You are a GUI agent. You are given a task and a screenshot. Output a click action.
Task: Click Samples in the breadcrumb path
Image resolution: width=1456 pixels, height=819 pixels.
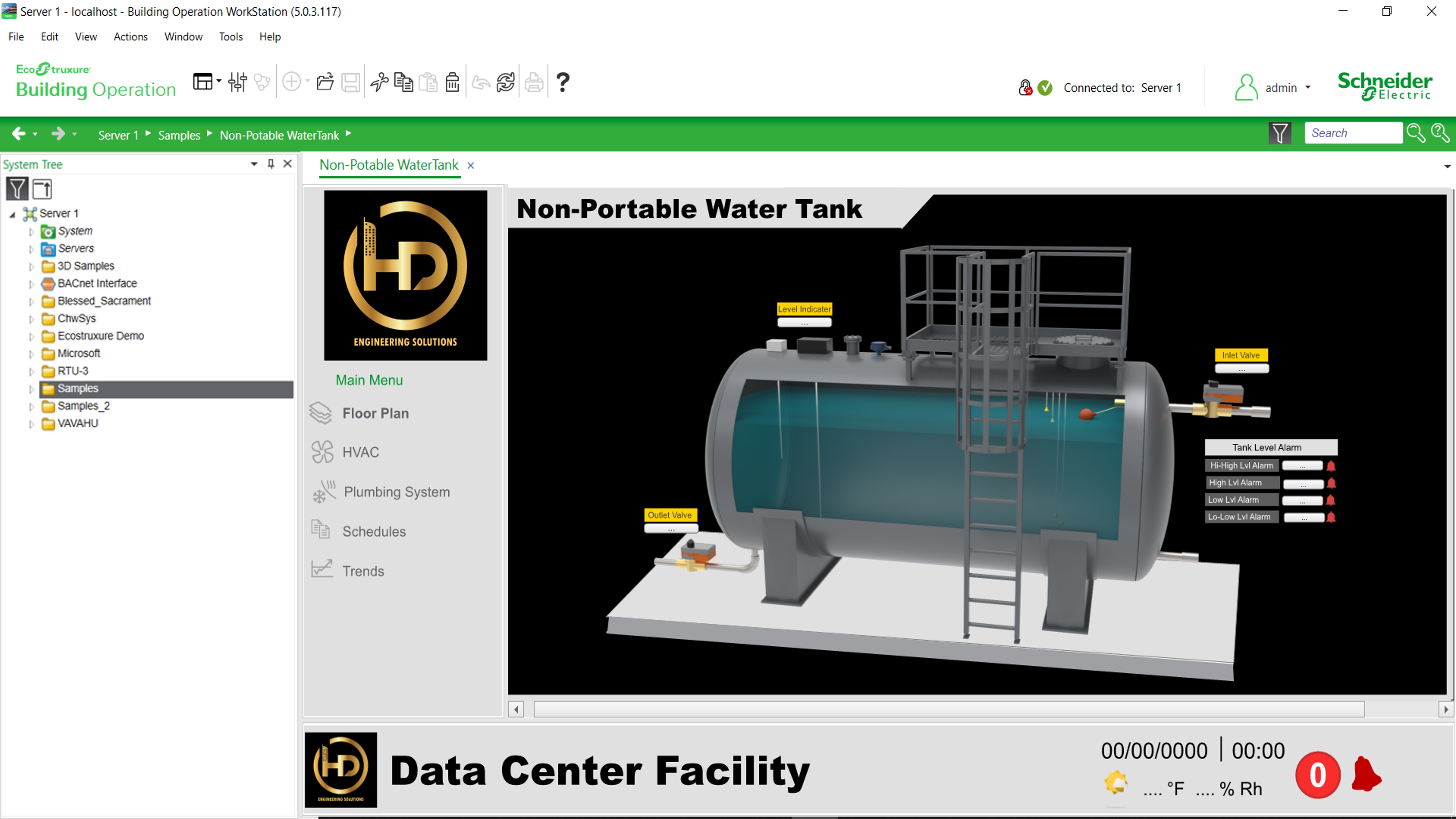point(179,135)
